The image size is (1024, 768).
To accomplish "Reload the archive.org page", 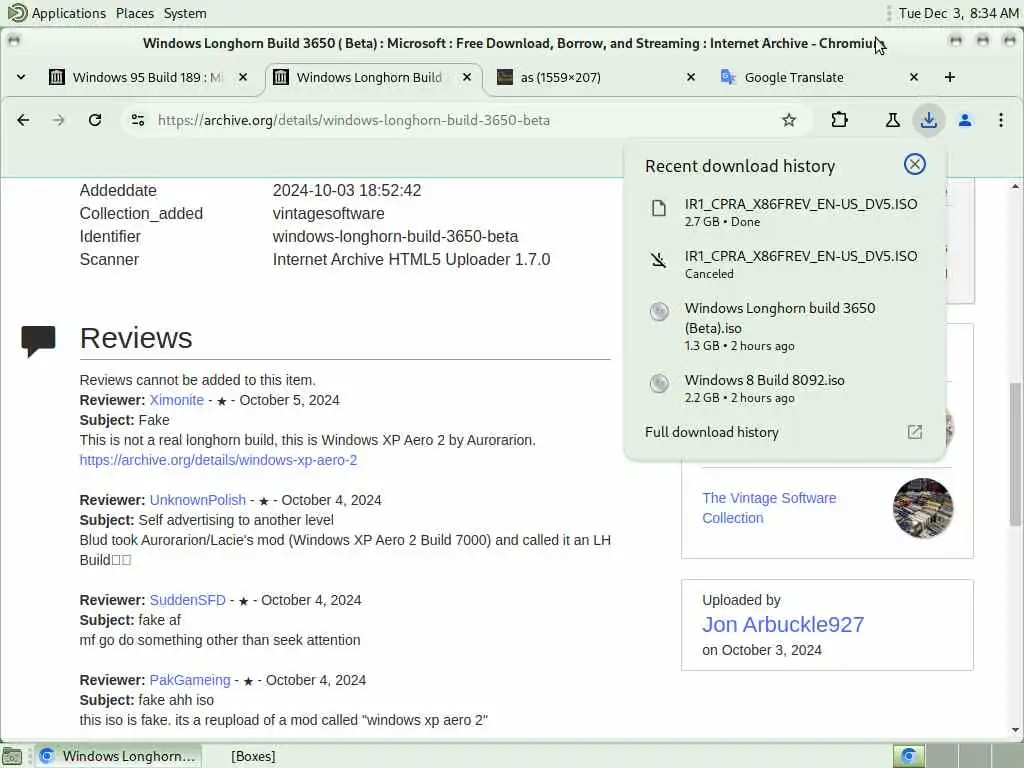I will pyautogui.click(x=95, y=120).
